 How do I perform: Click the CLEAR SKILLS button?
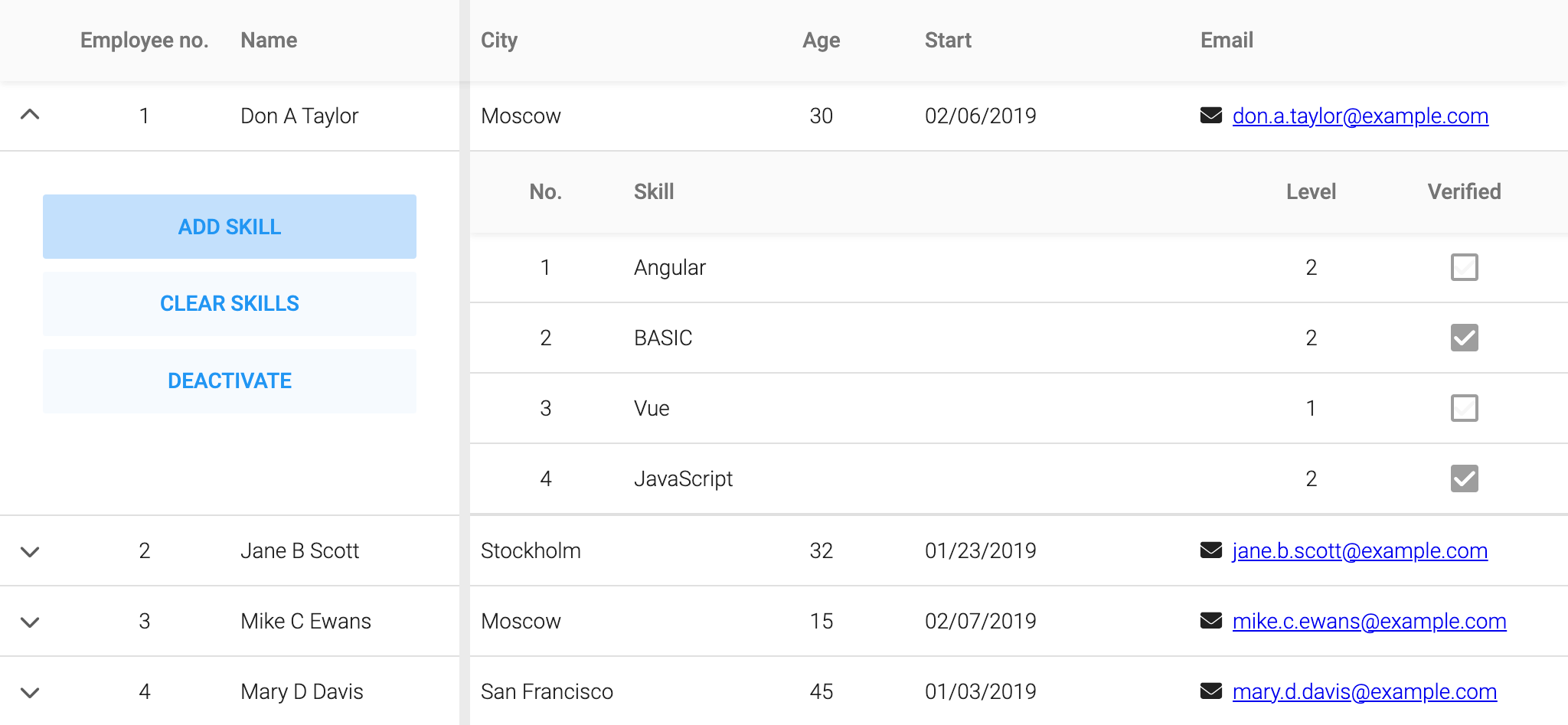[230, 304]
